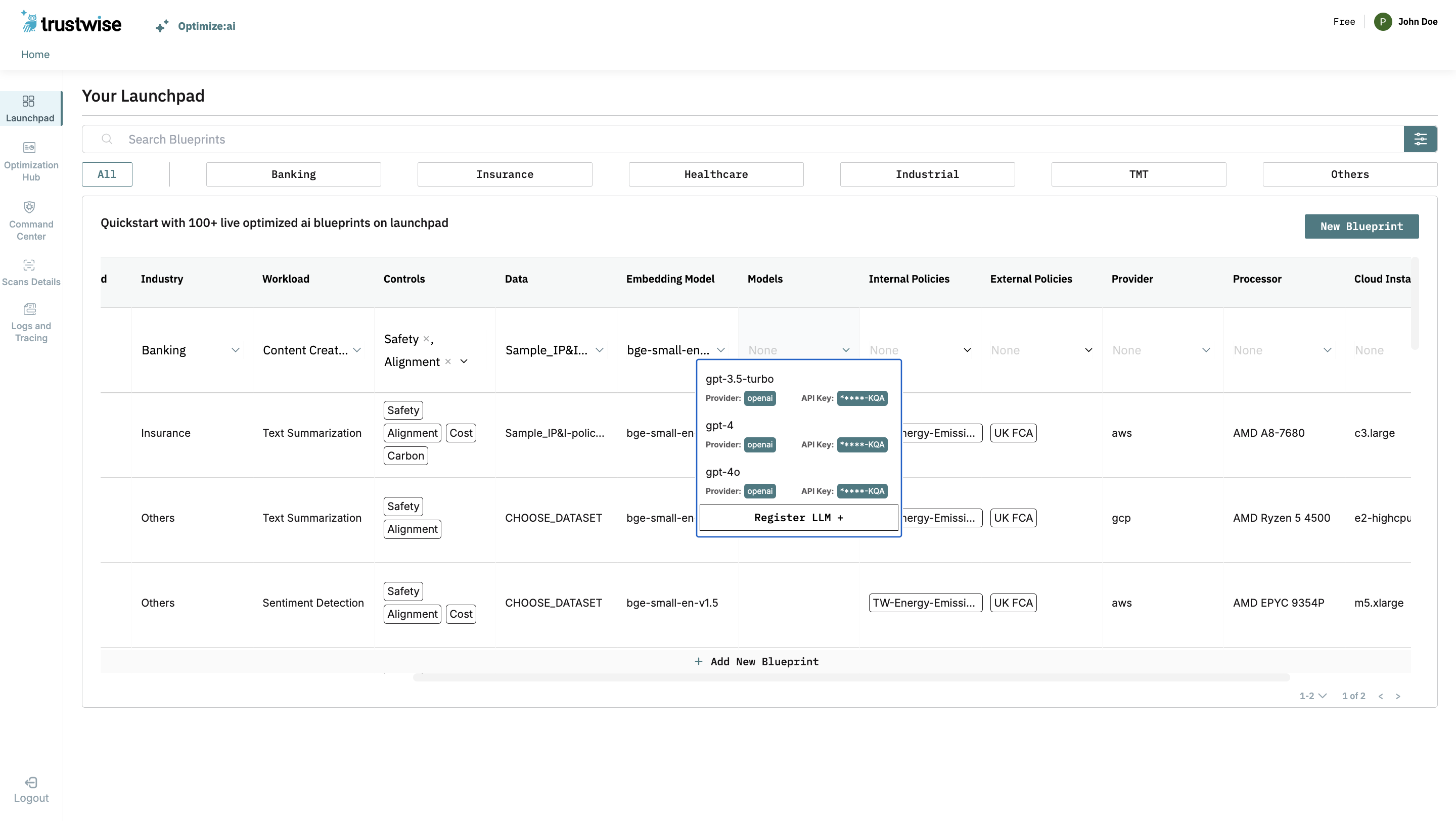Click the horizontal table scrollbar
Image resolution: width=1456 pixels, height=821 pixels.
(851, 677)
